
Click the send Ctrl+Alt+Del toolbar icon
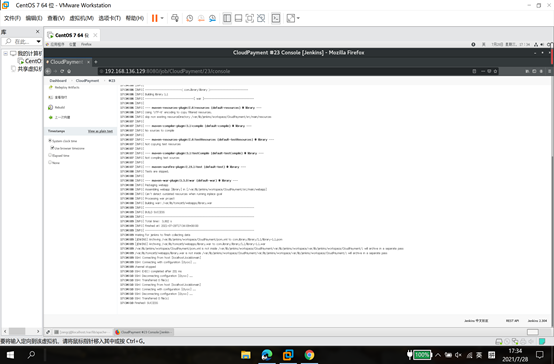tap(175, 18)
